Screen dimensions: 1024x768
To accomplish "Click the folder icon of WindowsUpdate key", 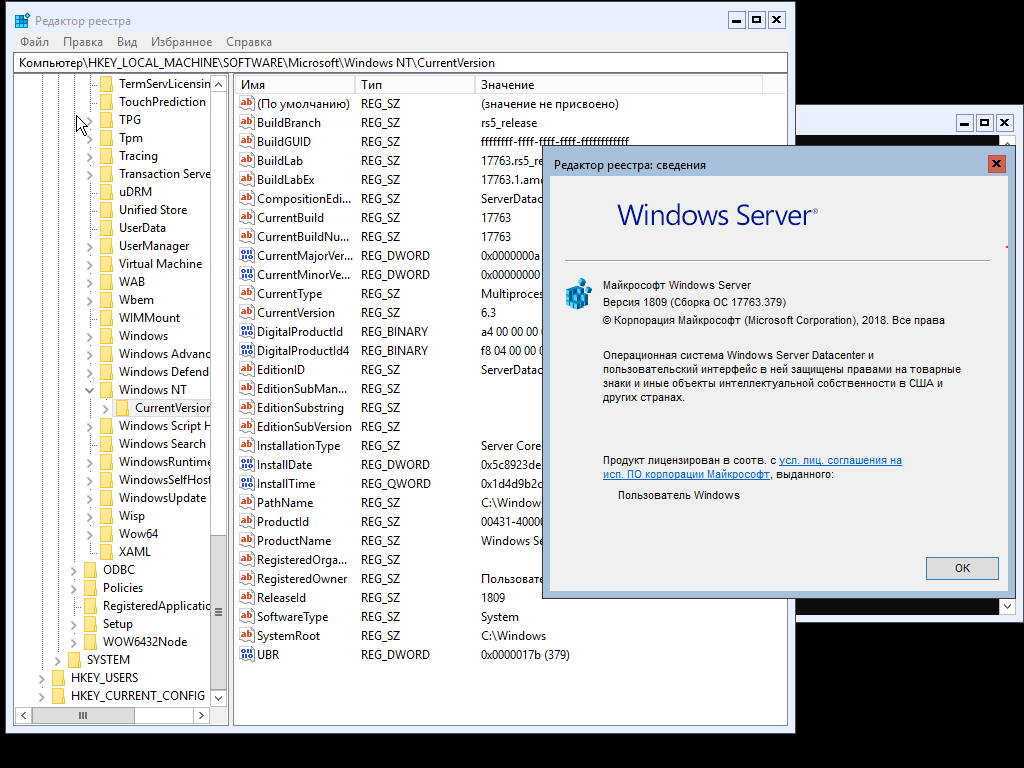I will [106, 498].
